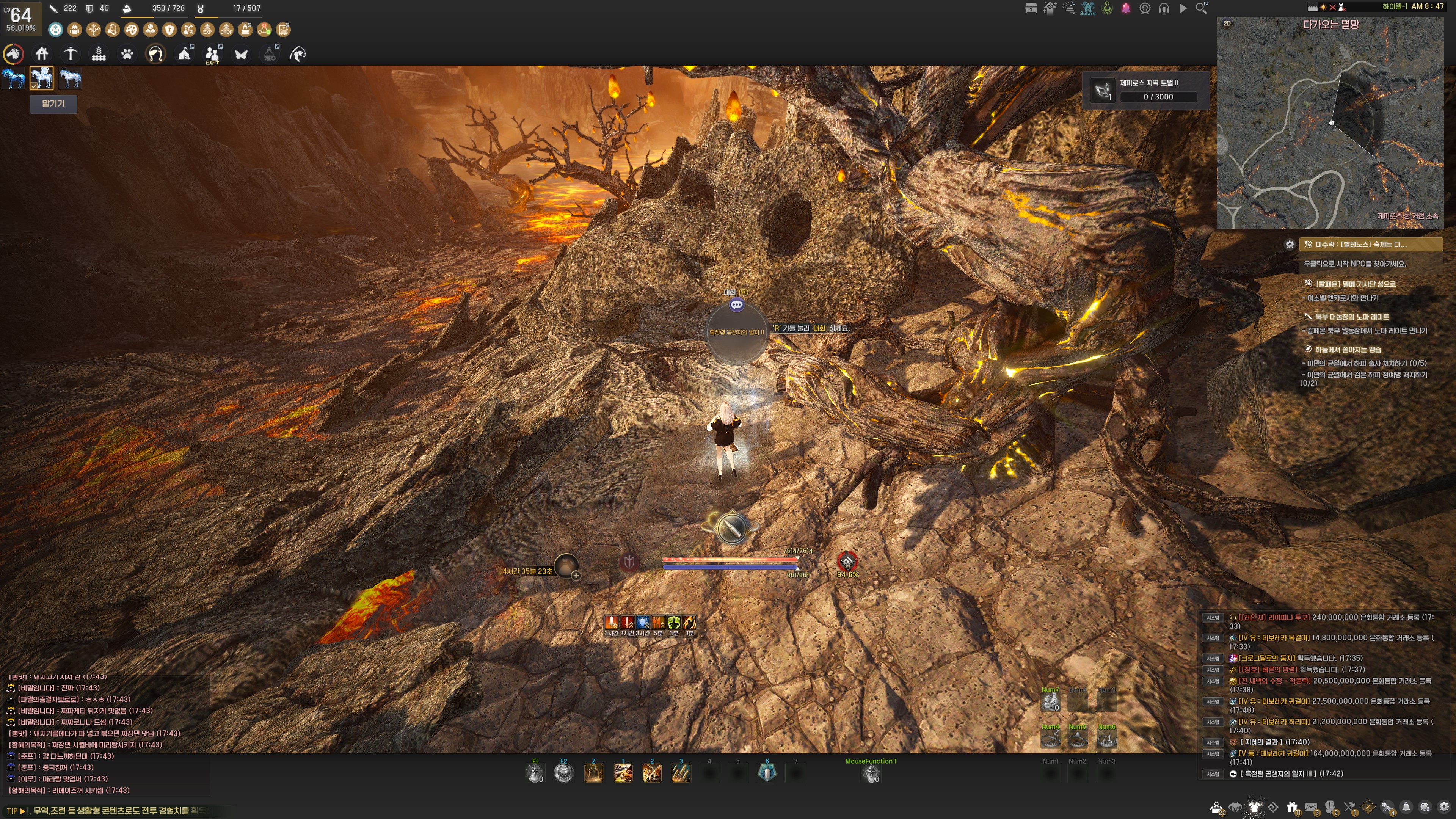This screenshot has height=819, width=1456.
Task: Expand the 다가오는 멸망 minimap region title
Action: (x=1330, y=24)
